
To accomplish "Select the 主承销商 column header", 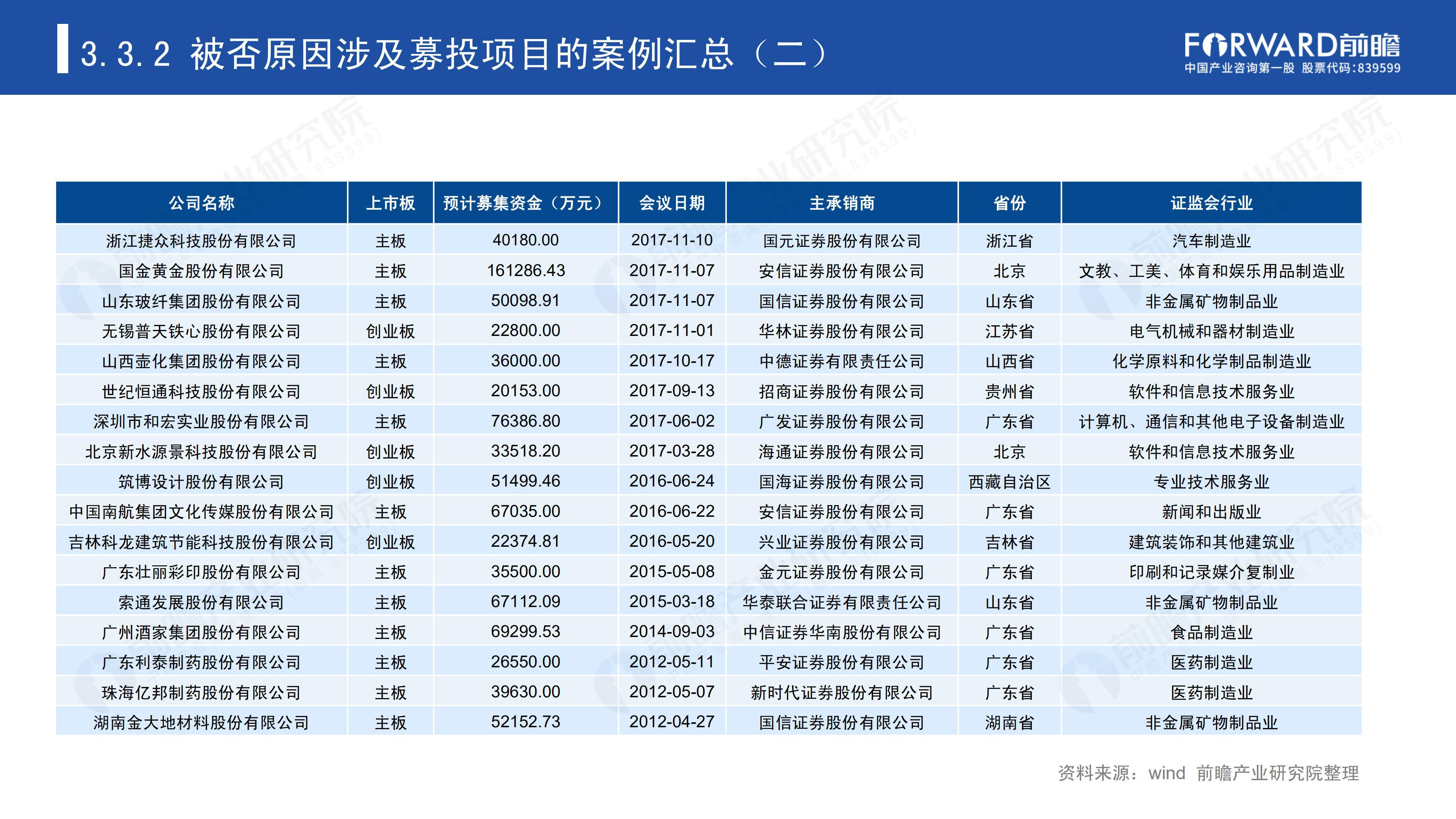I will (x=842, y=203).
